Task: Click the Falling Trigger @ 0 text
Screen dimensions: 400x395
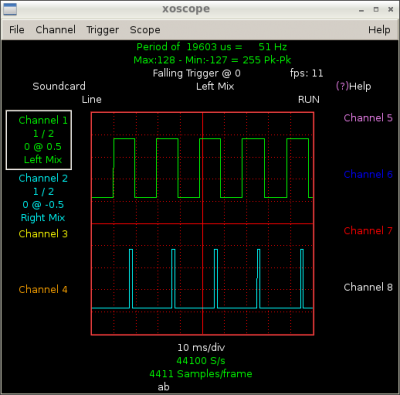Action: tap(197, 74)
